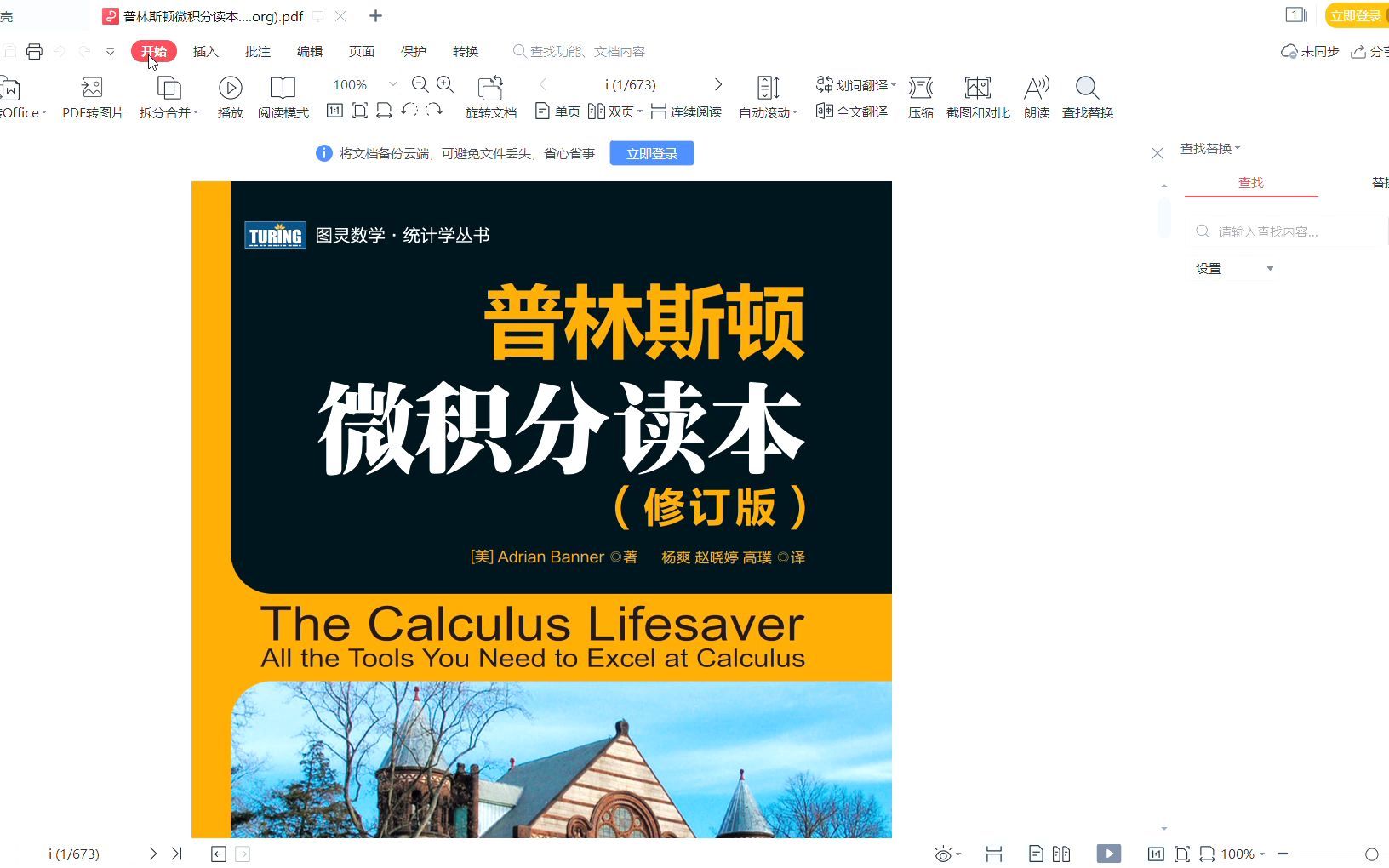Click the go back view icon in status bar

[x=219, y=854]
